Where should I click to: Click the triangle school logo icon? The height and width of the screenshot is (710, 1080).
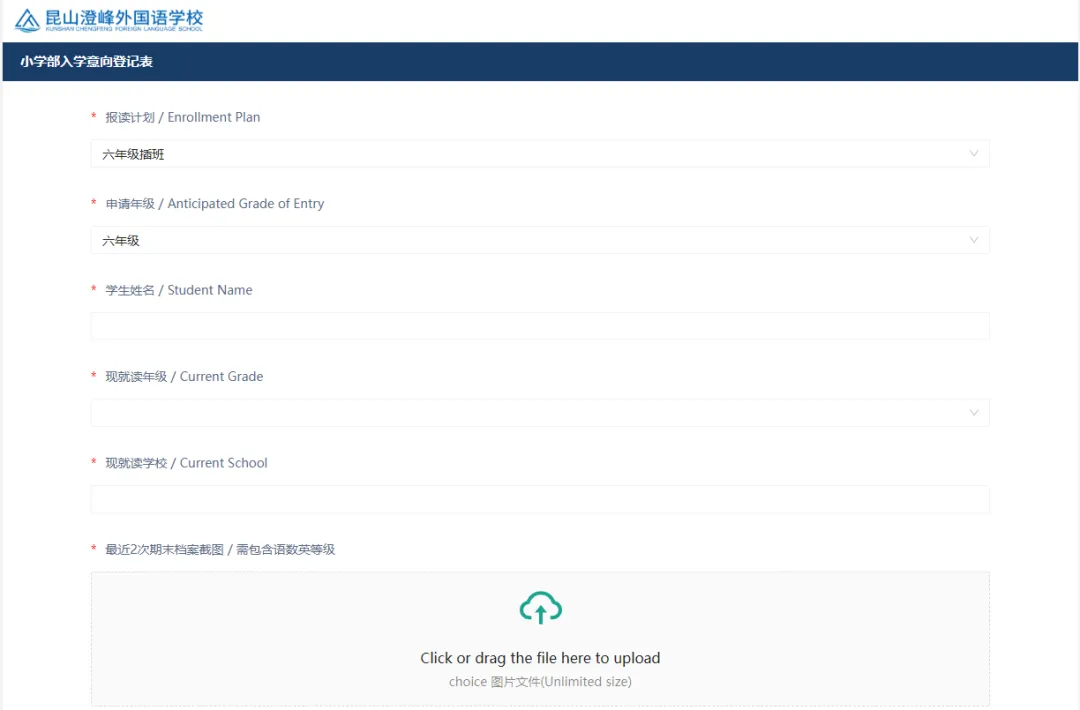(x=27, y=21)
